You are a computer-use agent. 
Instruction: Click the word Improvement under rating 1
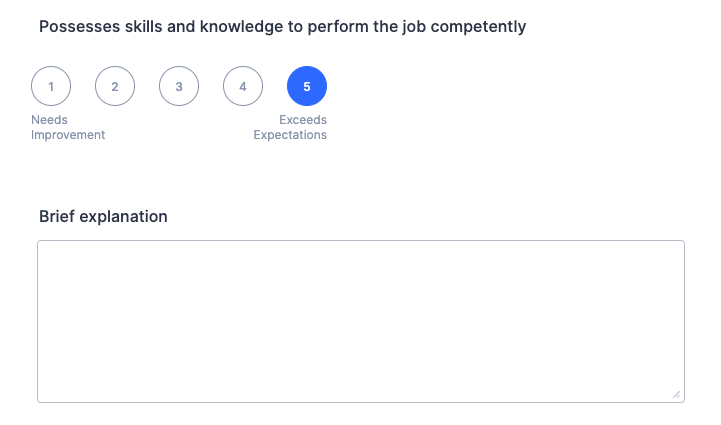click(68, 135)
